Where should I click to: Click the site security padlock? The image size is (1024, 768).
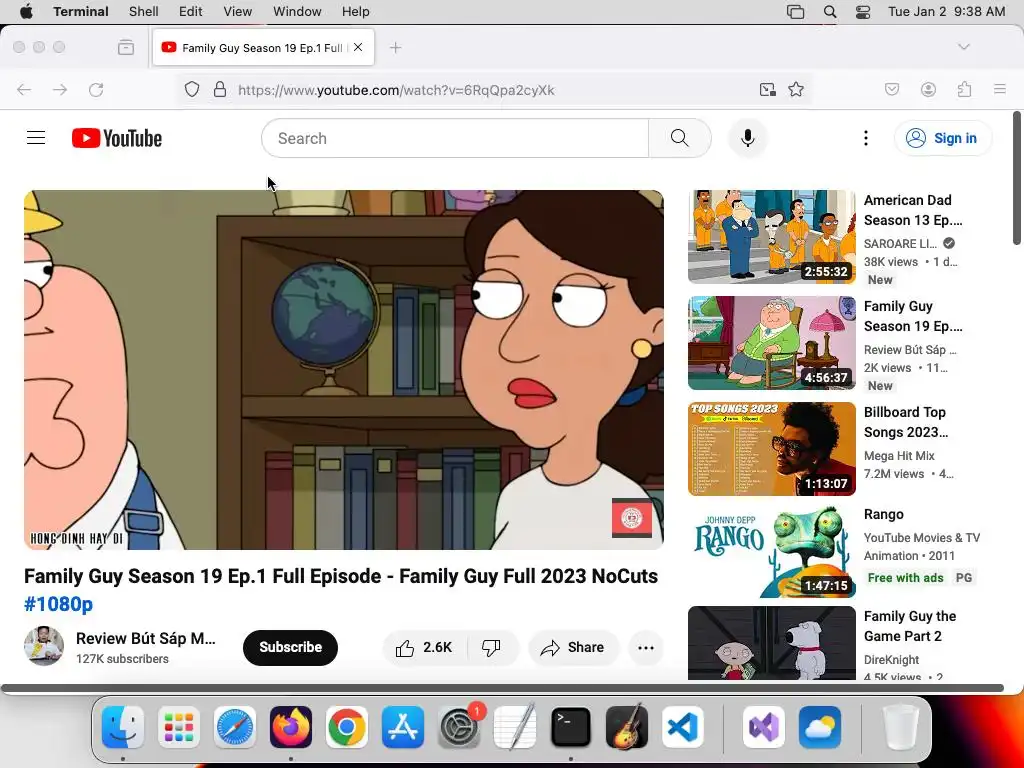coord(220,89)
